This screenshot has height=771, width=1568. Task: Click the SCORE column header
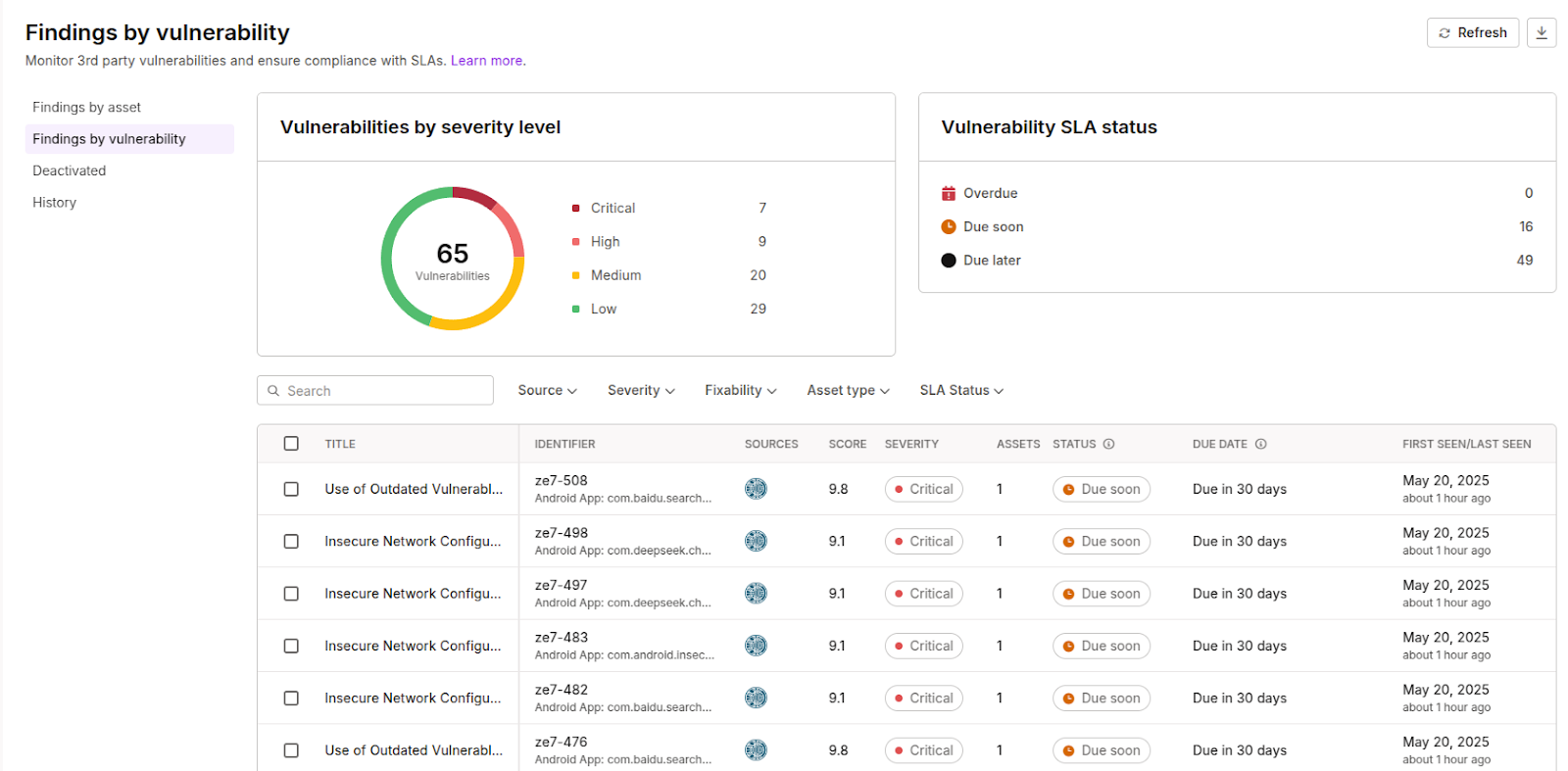[848, 444]
